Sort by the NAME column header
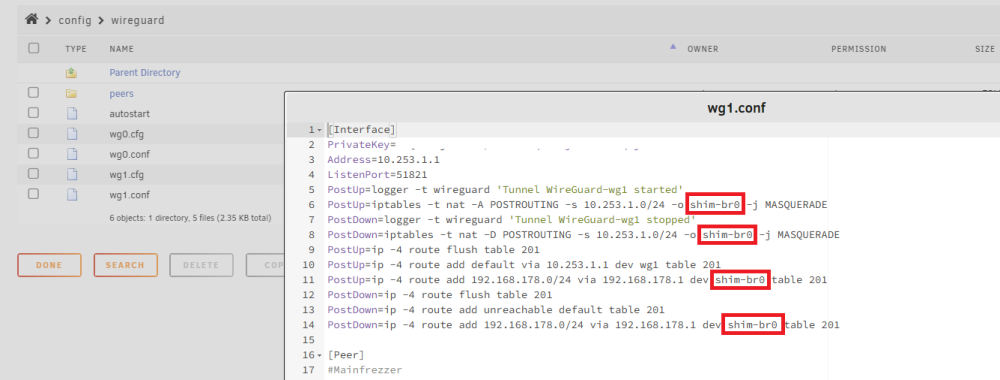 [x=121, y=48]
